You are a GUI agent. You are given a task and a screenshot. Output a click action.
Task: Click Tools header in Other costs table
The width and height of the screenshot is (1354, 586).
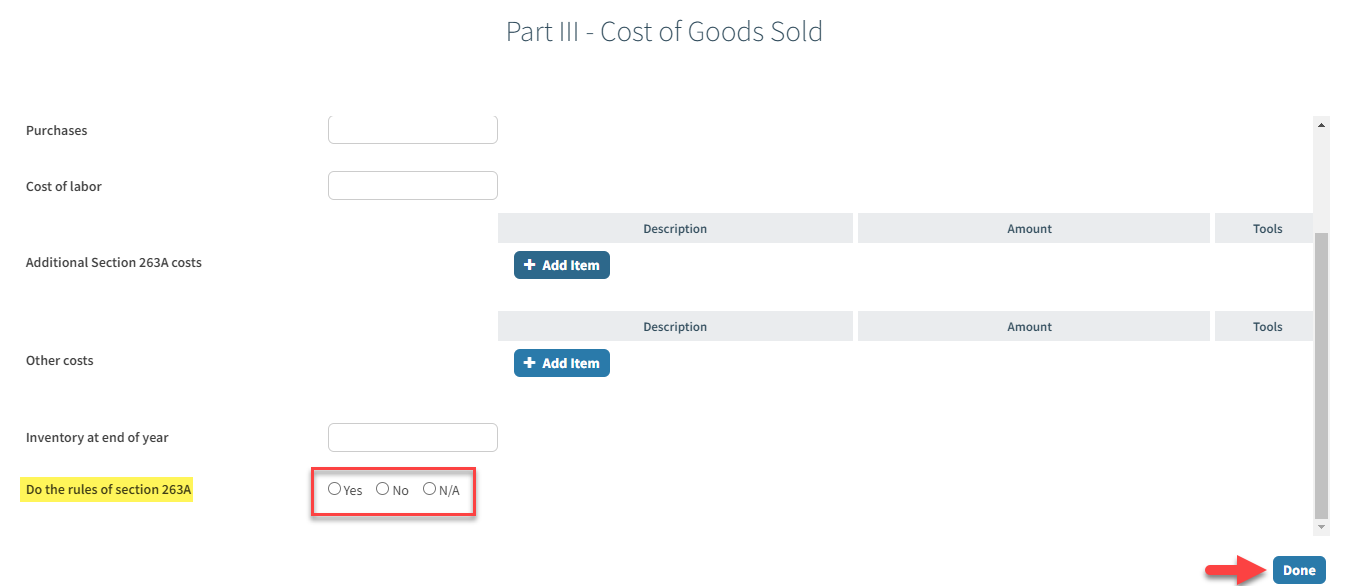click(x=1267, y=327)
